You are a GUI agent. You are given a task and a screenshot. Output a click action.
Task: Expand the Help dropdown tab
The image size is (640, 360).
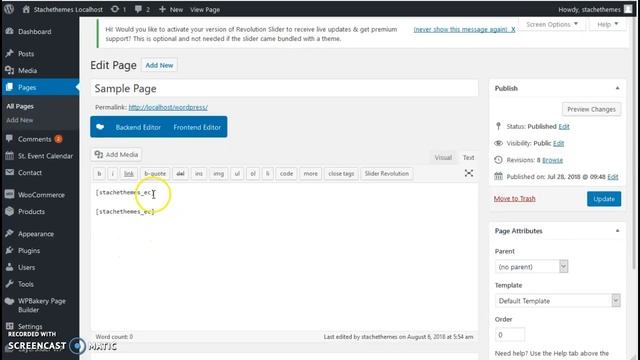point(607,24)
